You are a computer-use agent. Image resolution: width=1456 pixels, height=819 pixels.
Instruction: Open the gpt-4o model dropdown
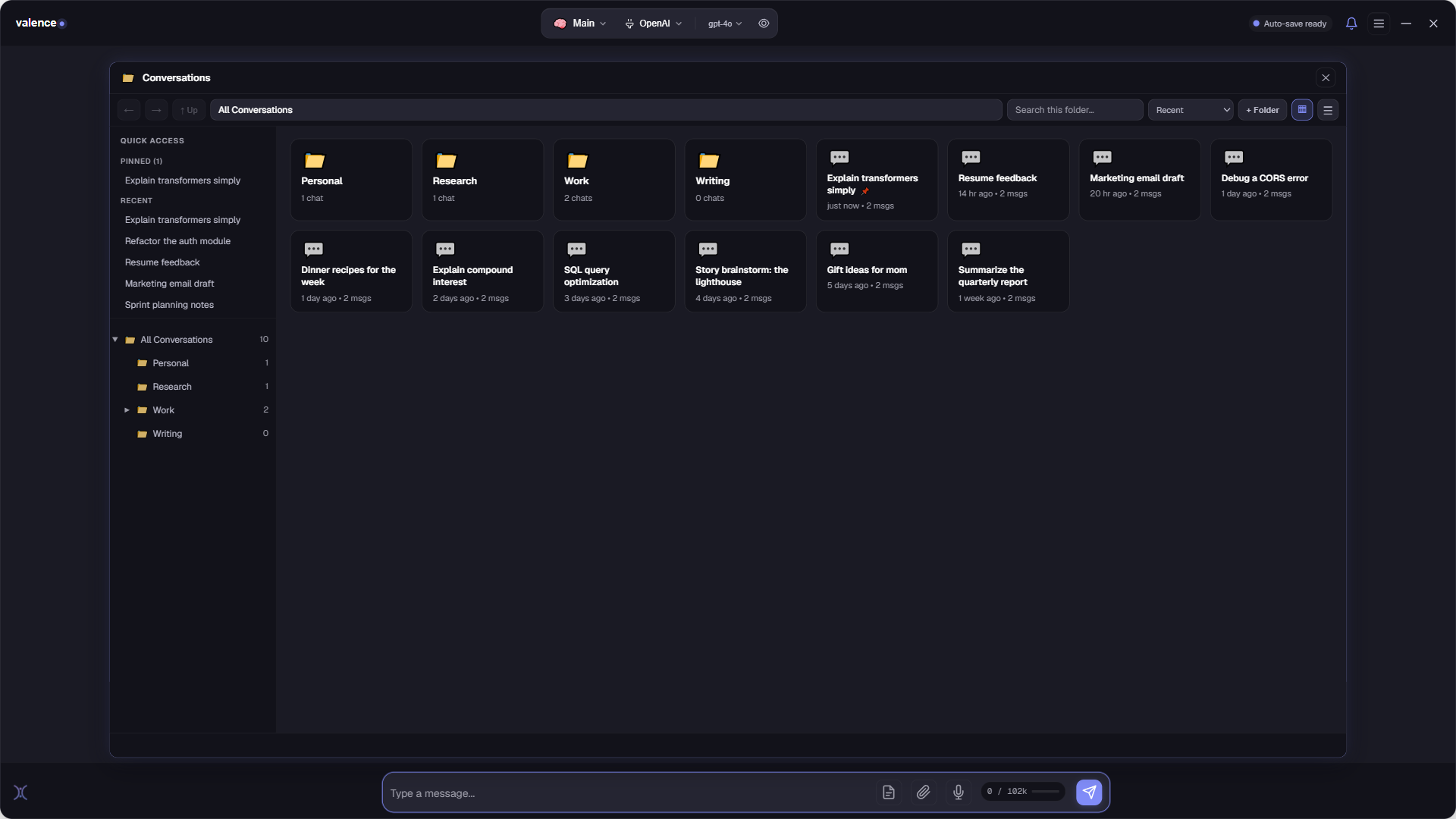[724, 24]
